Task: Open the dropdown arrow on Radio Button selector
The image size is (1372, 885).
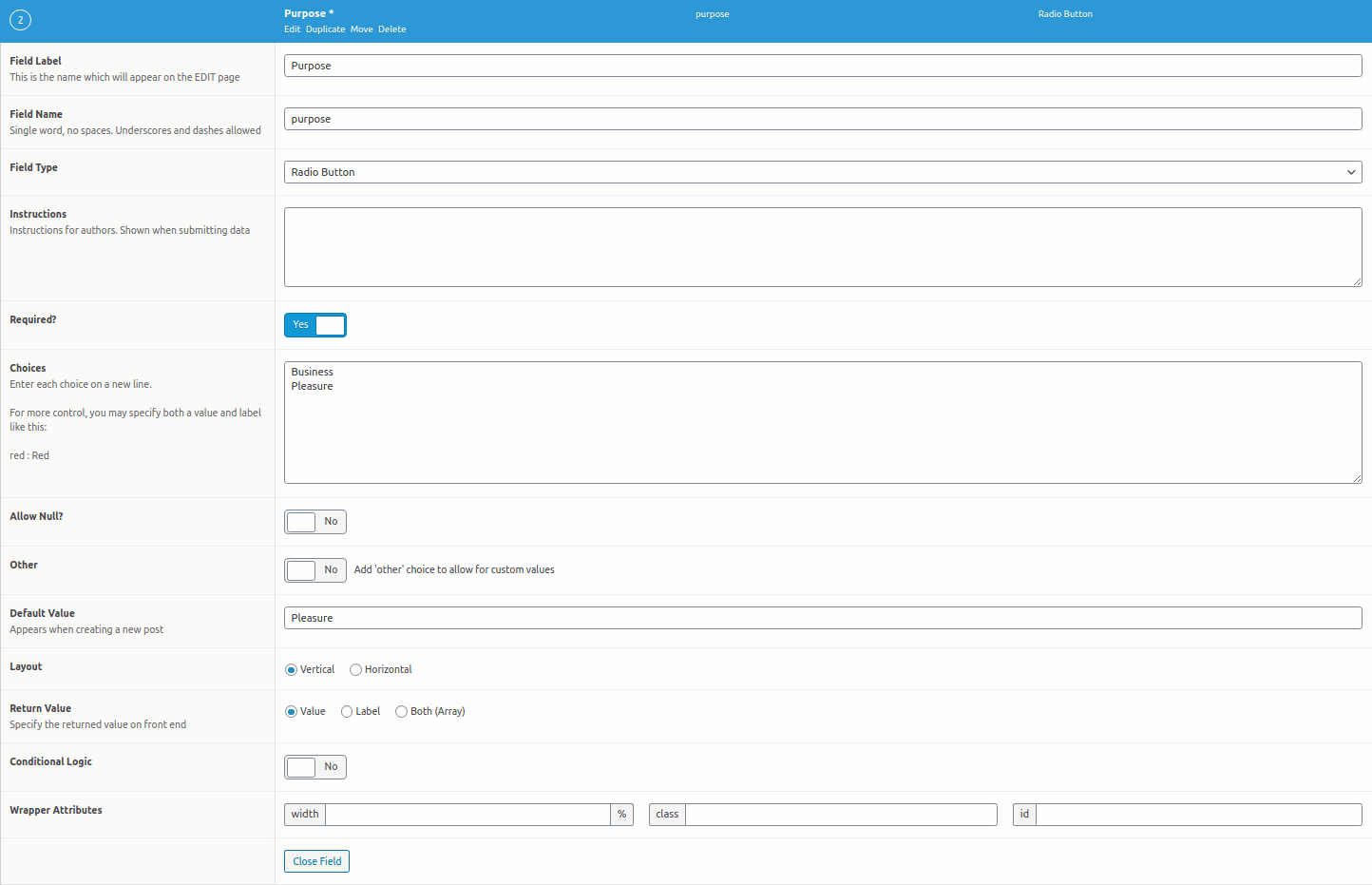Action: tap(1351, 172)
